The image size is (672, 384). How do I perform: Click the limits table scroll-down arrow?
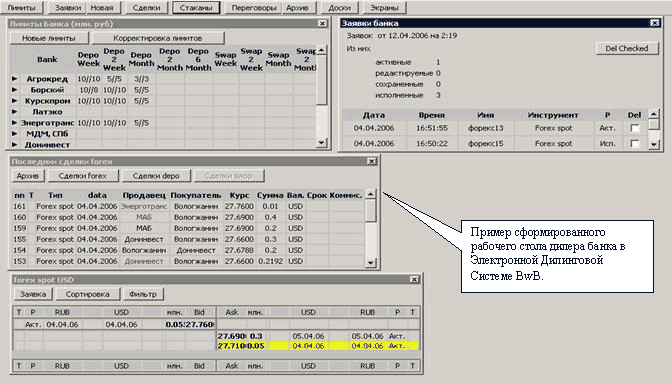point(321,143)
